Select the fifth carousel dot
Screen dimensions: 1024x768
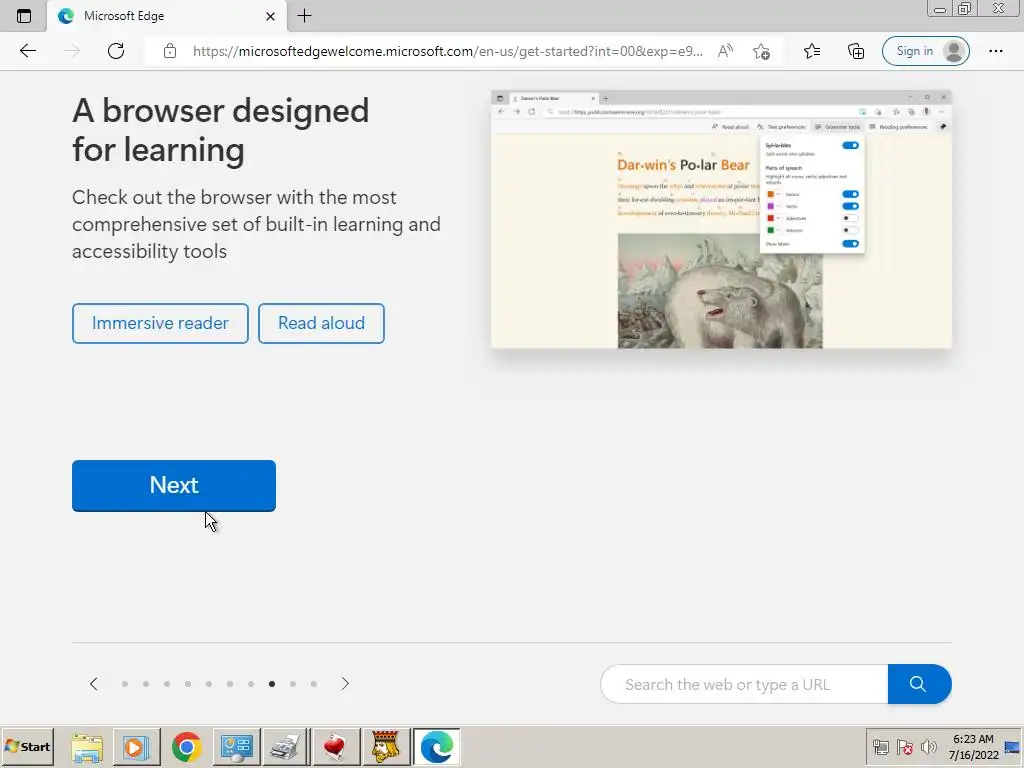point(209,684)
